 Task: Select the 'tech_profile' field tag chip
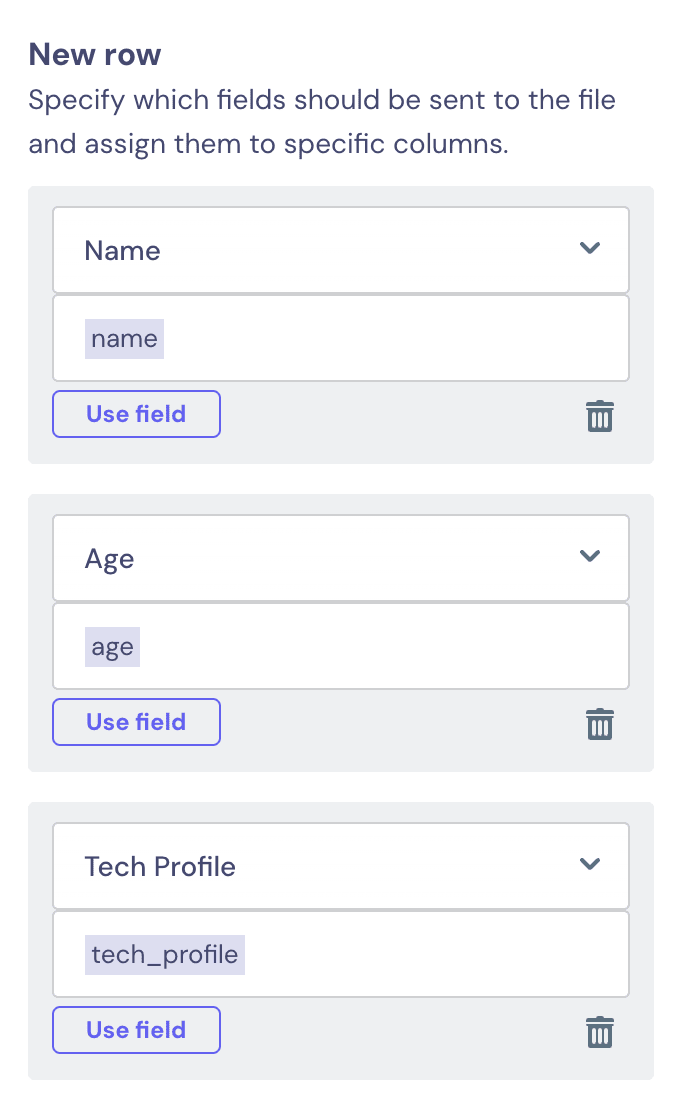[x=164, y=954]
